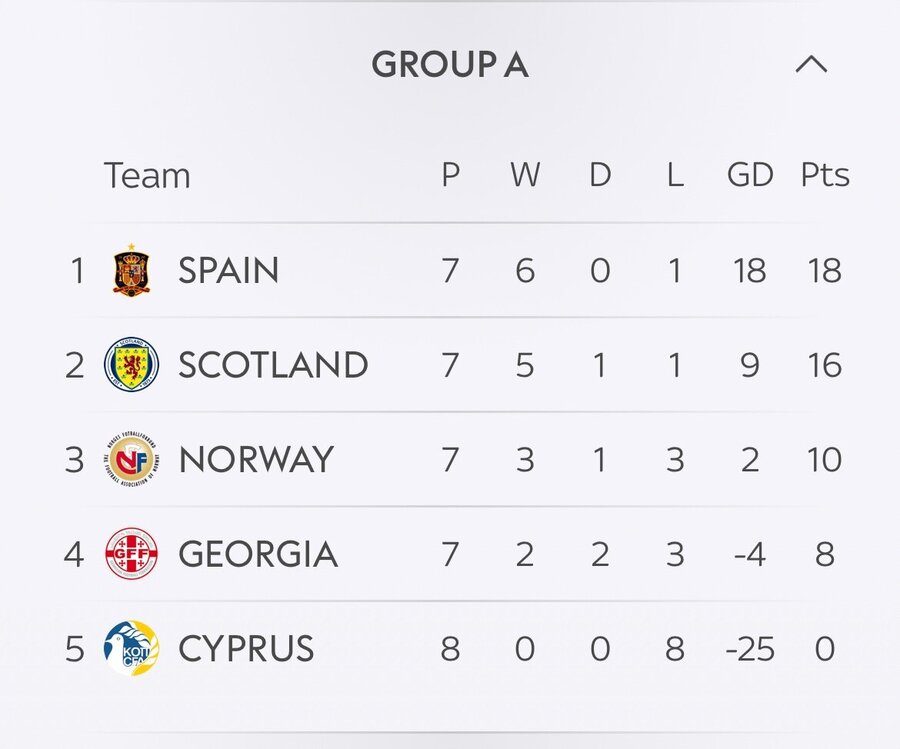Click Scotland's 16 points value
This screenshot has height=749, width=900.
[825, 365]
